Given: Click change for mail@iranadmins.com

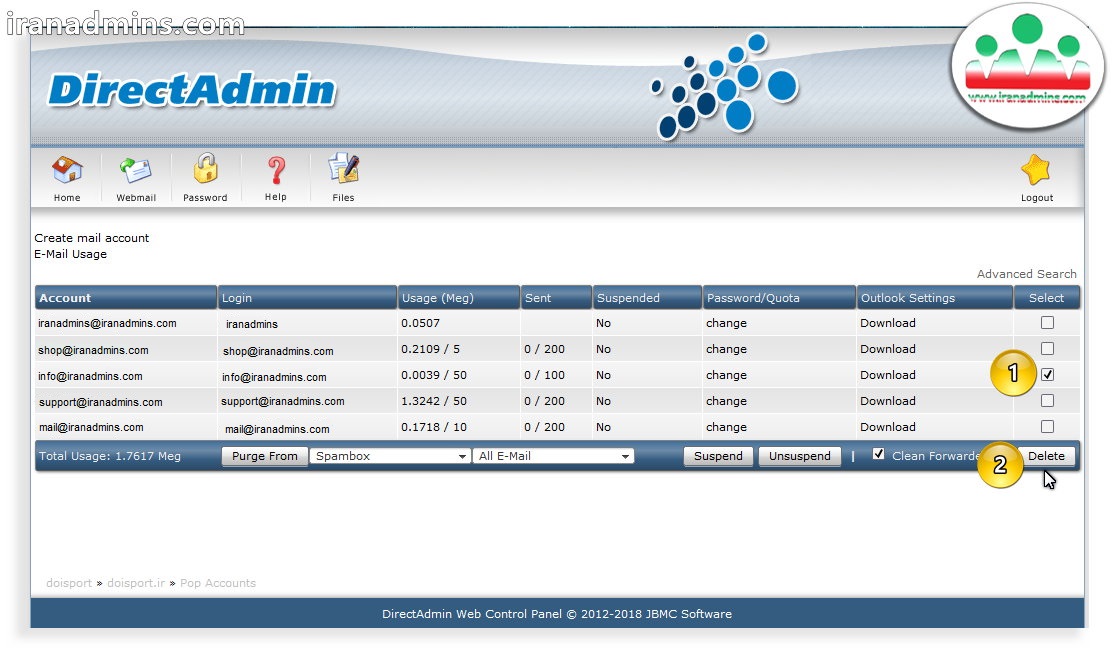Looking at the screenshot, I should (x=726, y=427).
